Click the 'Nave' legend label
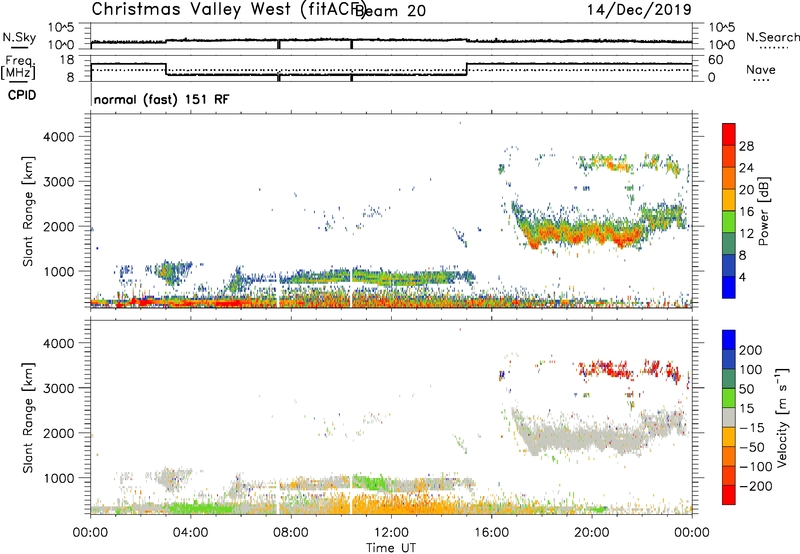 (x=761, y=69)
